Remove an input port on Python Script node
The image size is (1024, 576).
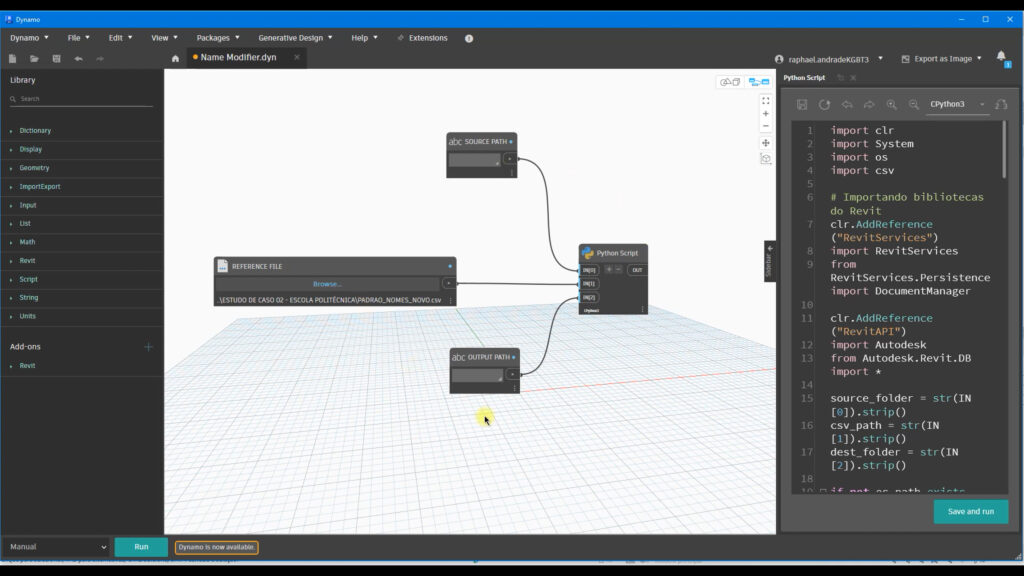tap(618, 269)
